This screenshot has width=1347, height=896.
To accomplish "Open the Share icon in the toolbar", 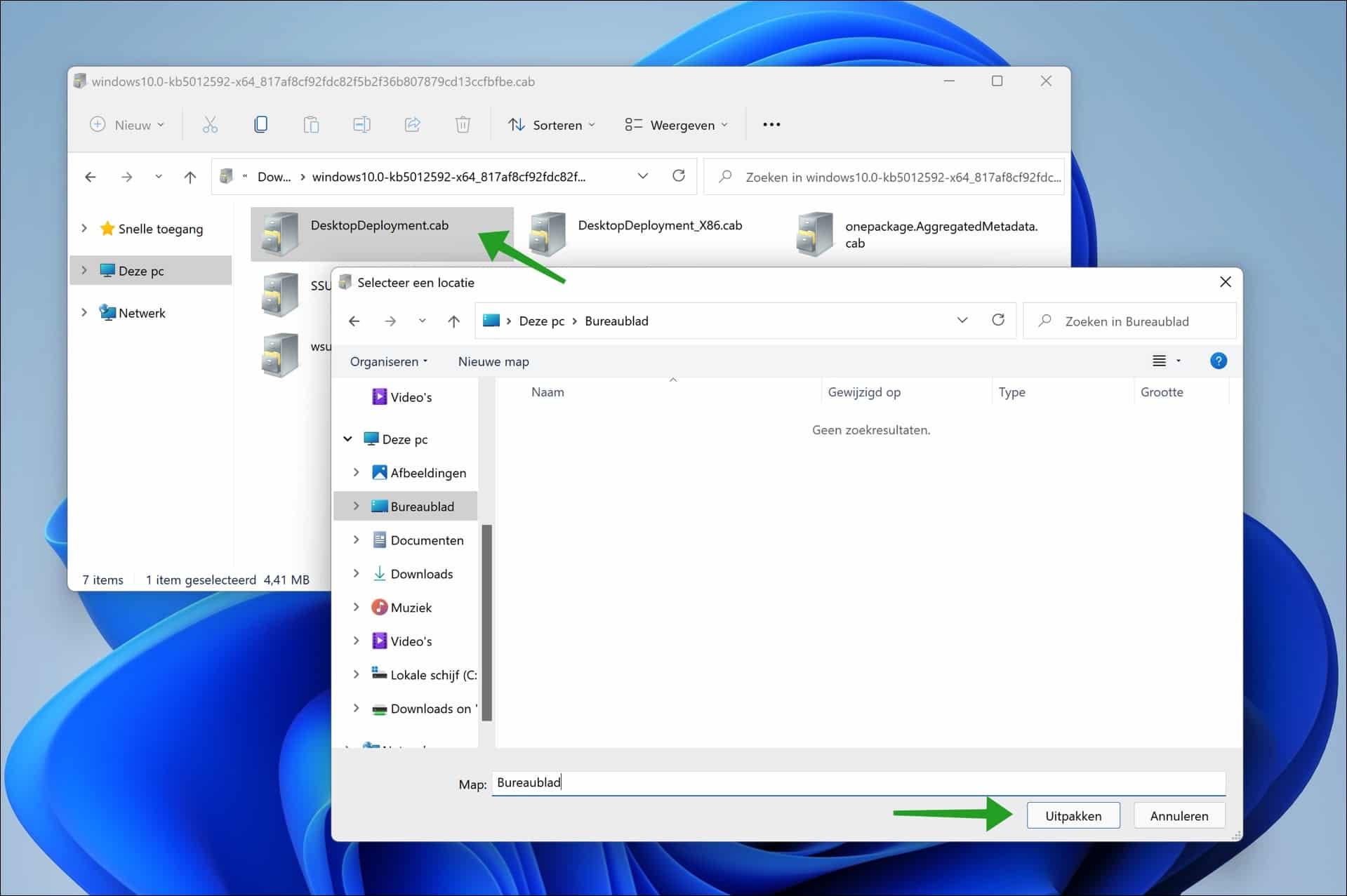I will click(x=412, y=124).
